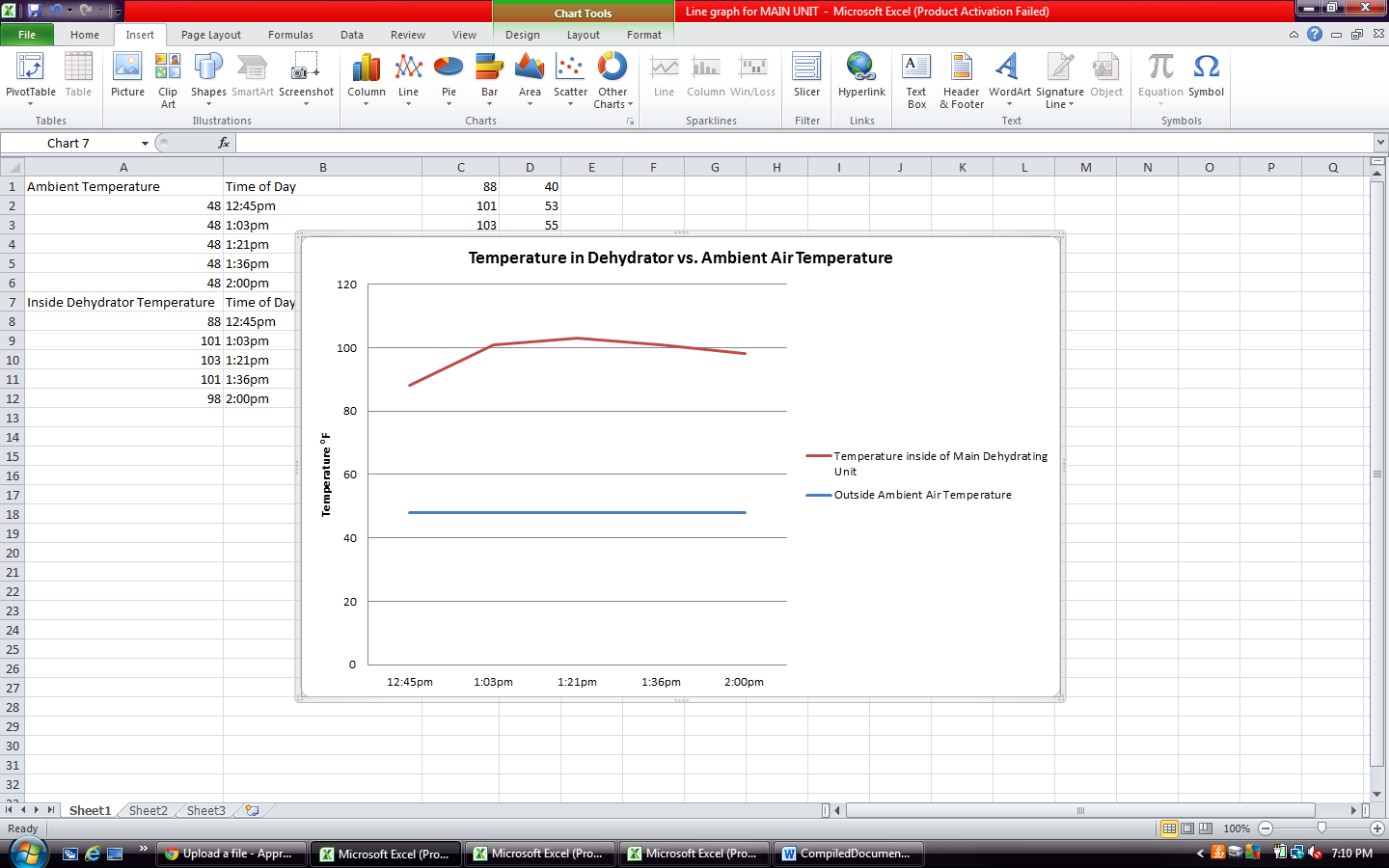1389x868 pixels.
Task: Open the Page Layout ribbon tab
Action: [x=210, y=35]
